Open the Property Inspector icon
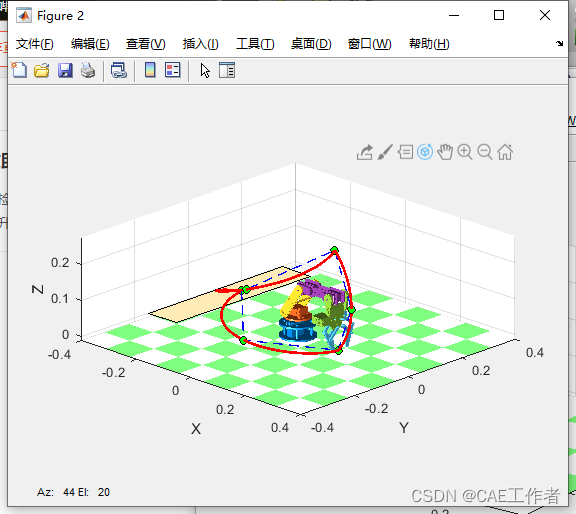 click(227, 70)
